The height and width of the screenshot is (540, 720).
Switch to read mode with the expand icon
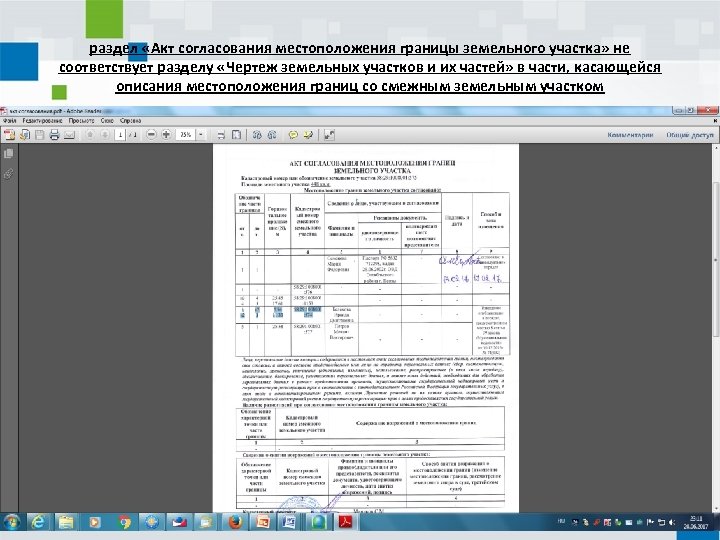[x=329, y=135]
